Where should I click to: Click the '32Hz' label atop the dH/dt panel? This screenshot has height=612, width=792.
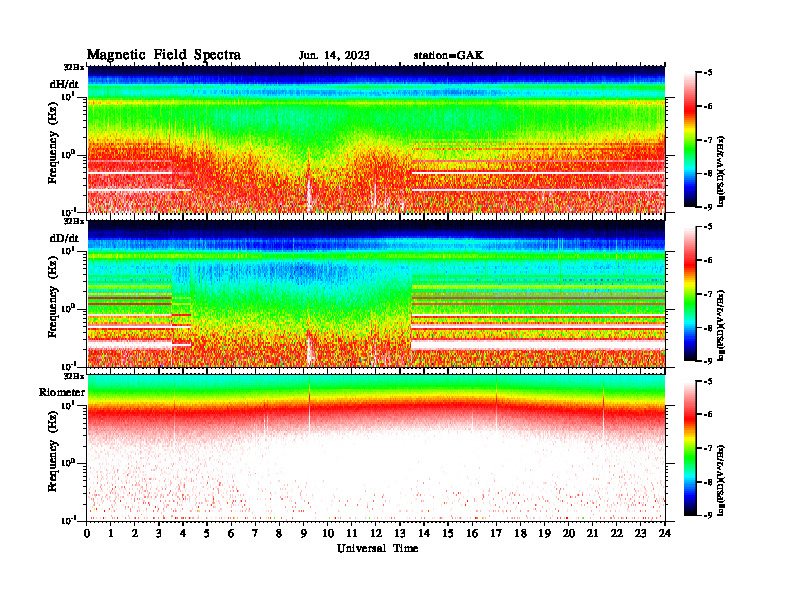click(74, 67)
